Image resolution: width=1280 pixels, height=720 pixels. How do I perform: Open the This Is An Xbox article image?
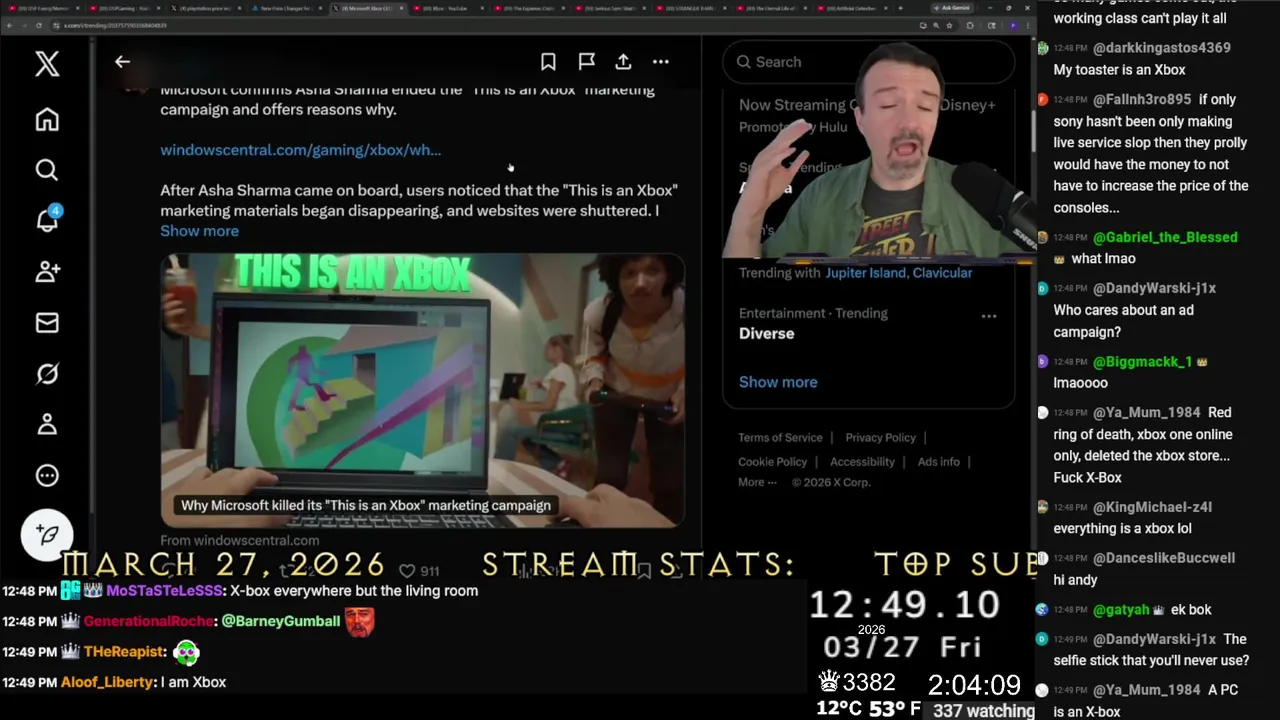coord(422,390)
